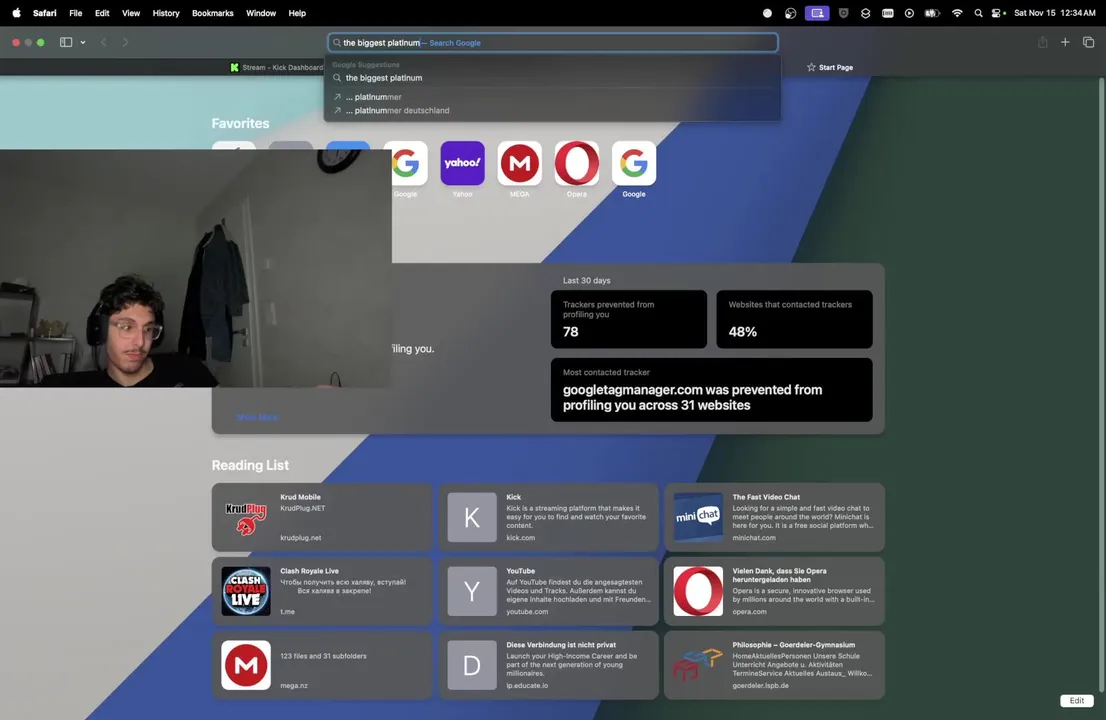Open Websites that contacted trackers card

[x=794, y=319]
